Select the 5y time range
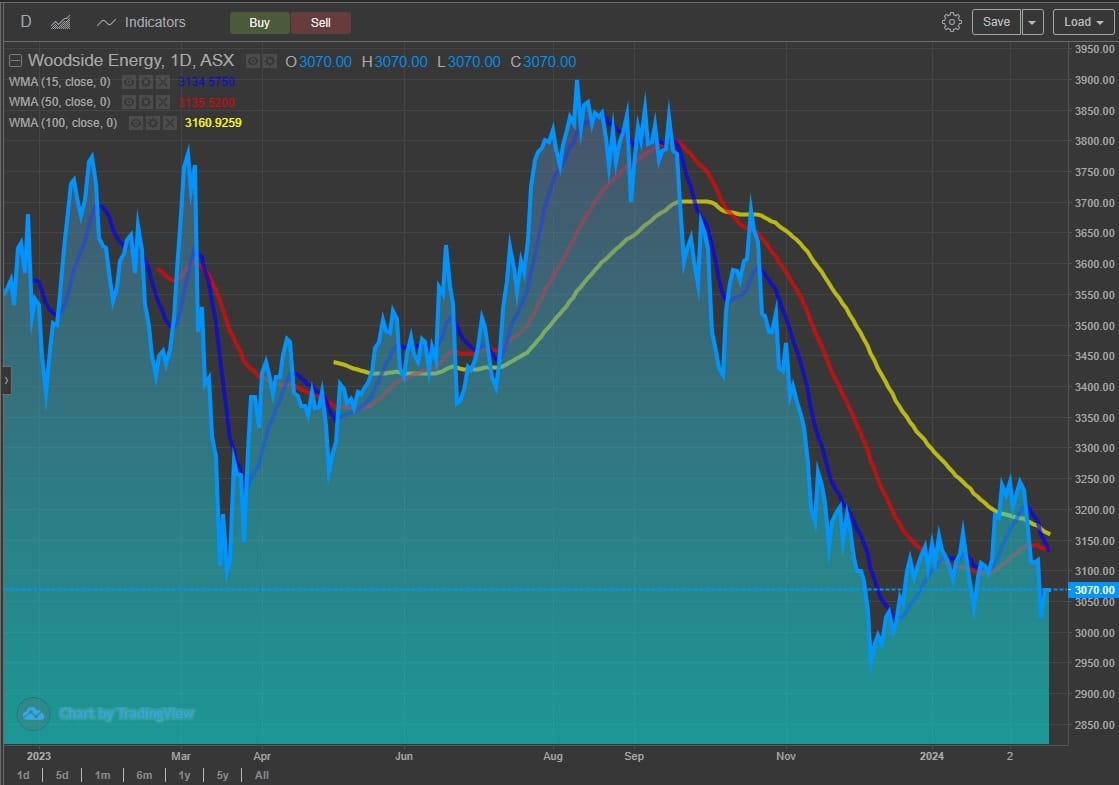The width and height of the screenshot is (1119, 785). (223, 775)
